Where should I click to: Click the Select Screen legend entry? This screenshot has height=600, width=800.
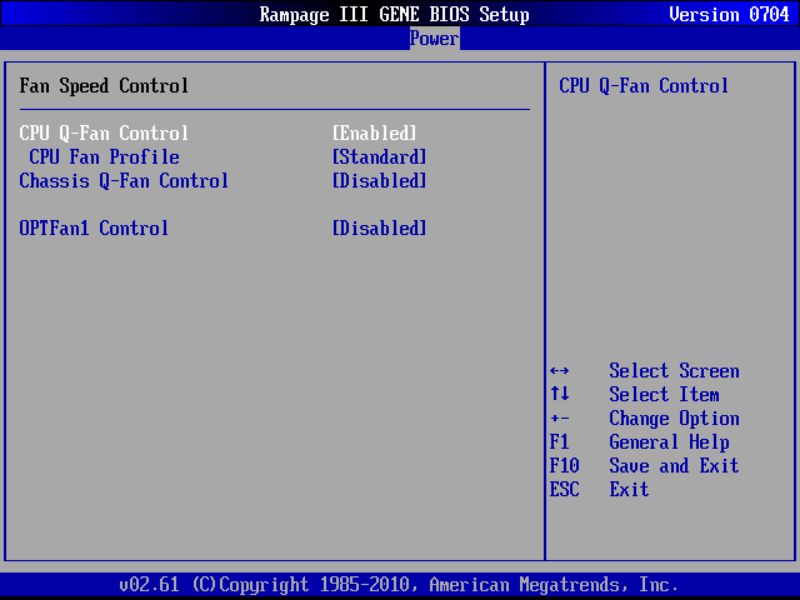(x=674, y=371)
